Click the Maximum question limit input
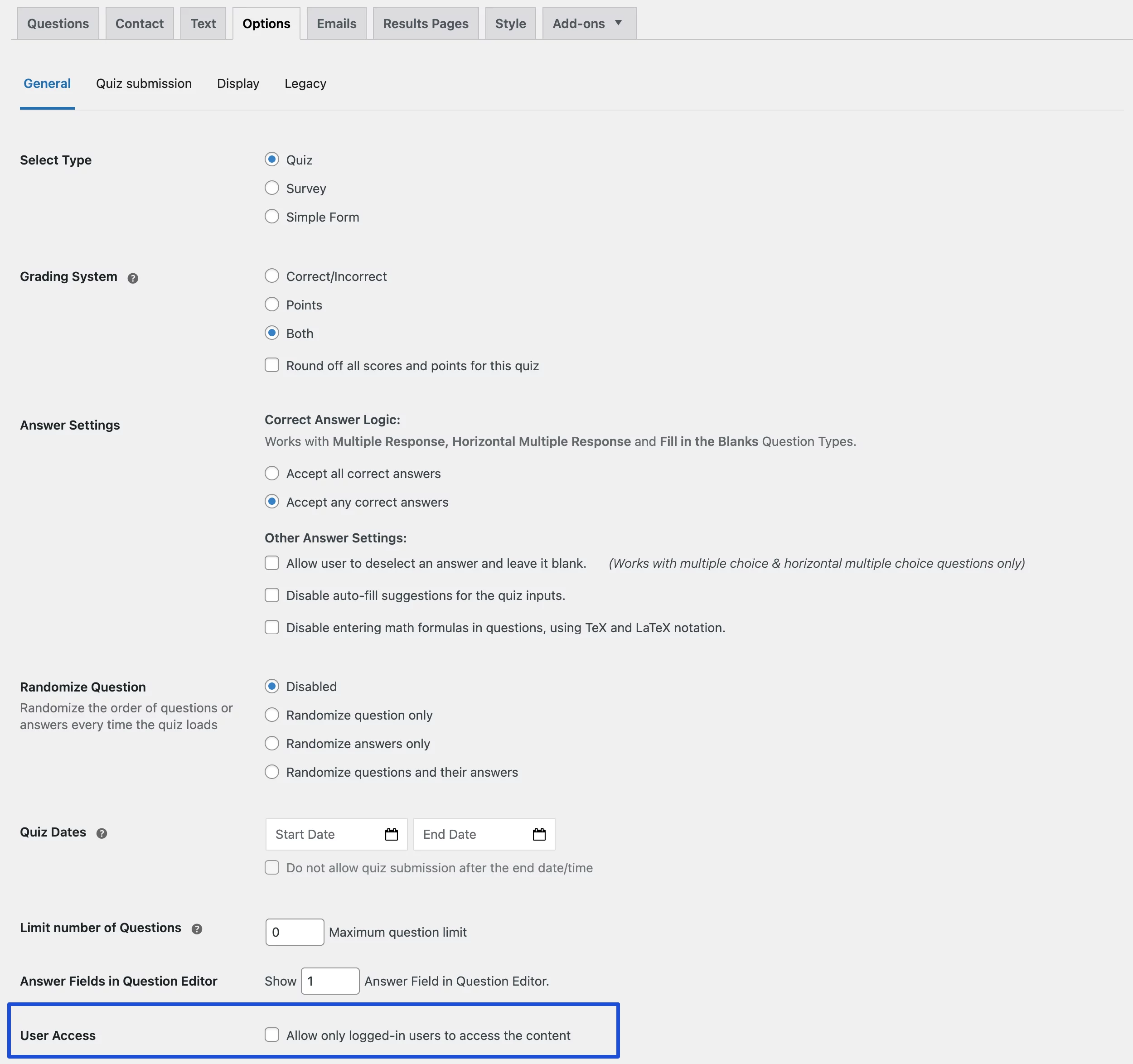 294,932
